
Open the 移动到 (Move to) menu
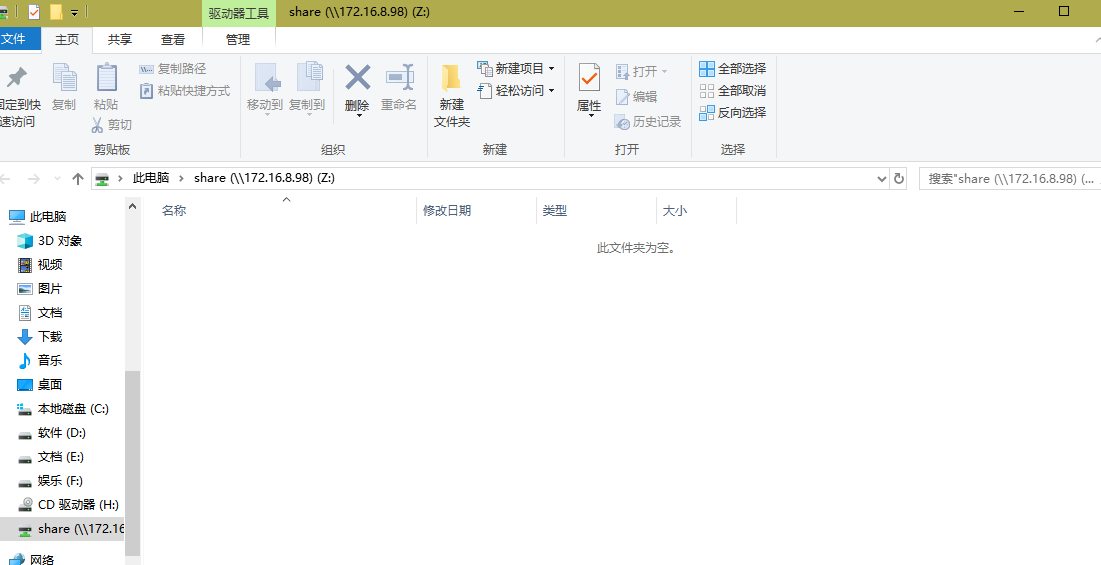pos(265,88)
